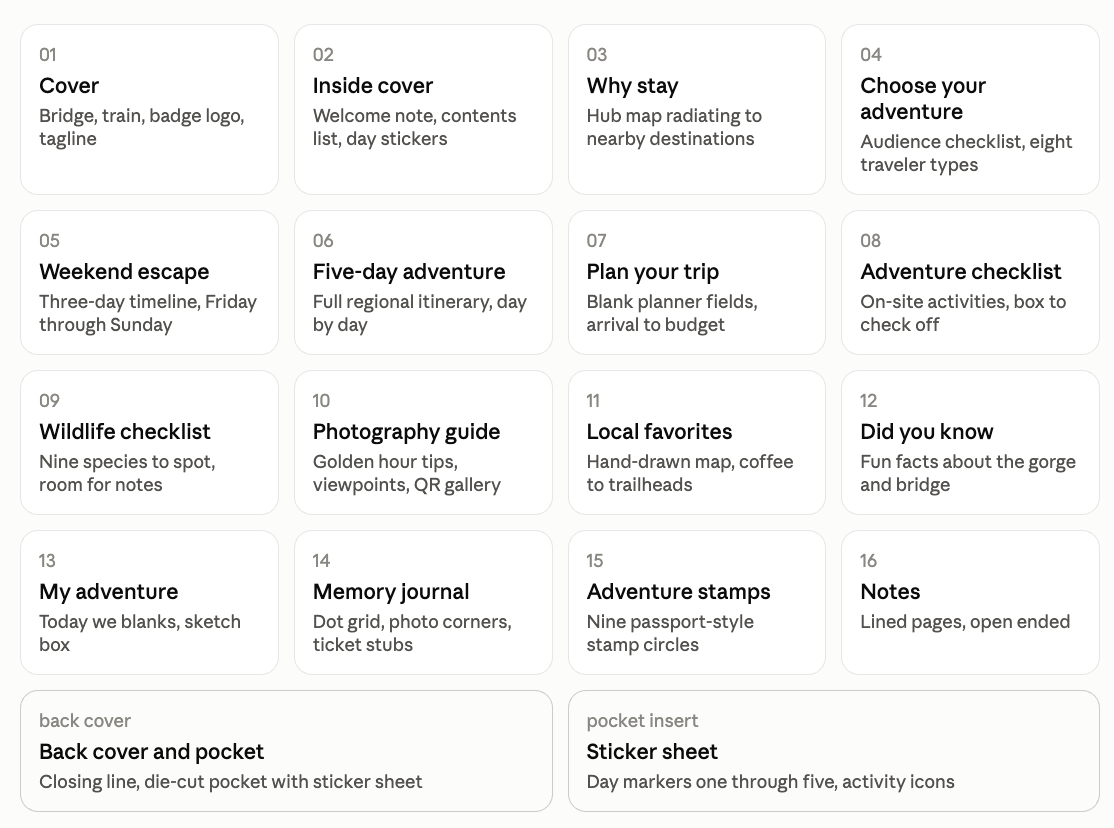Select the Memory journal card
The width and height of the screenshot is (1114, 828).
[x=423, y=602]
